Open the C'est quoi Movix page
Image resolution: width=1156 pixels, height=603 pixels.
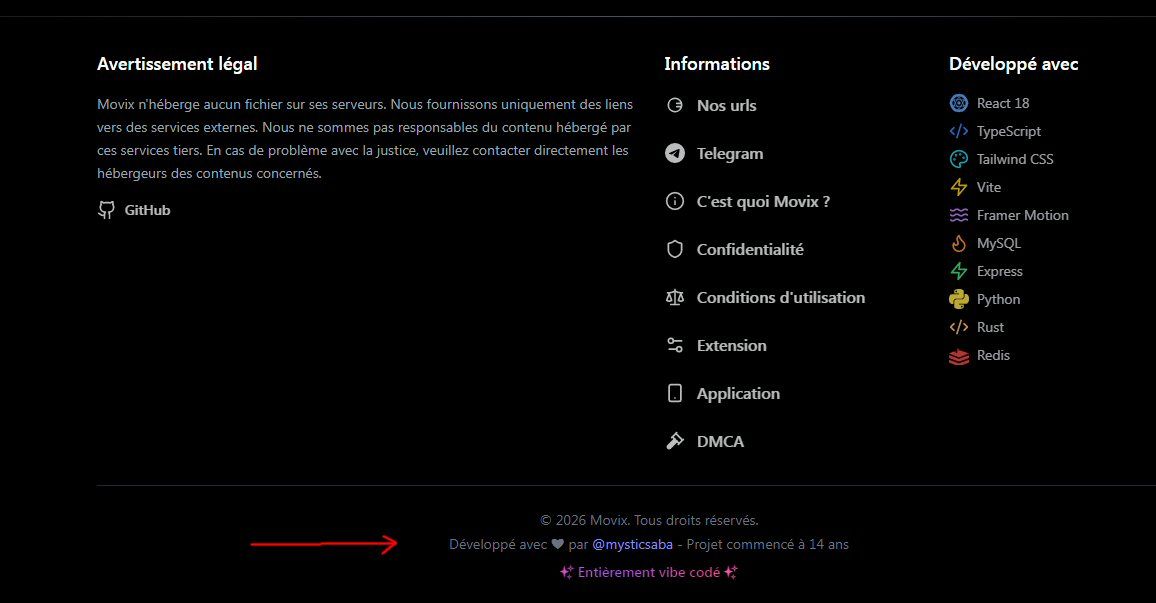(x=763, y=201)
